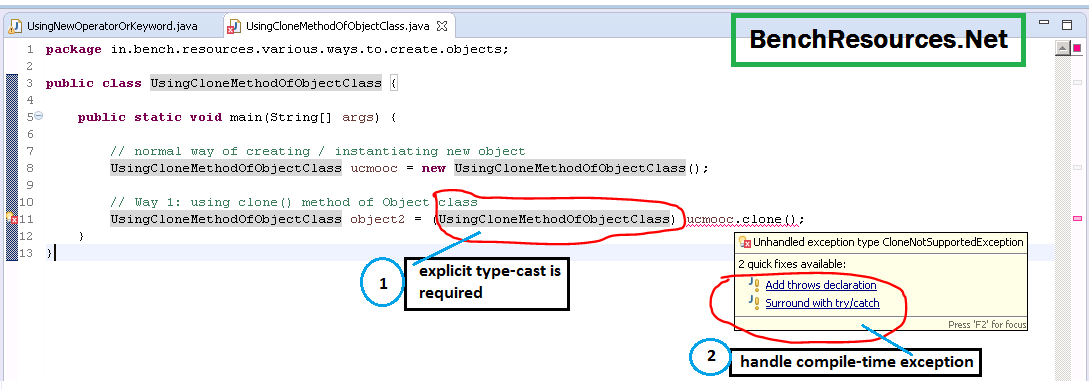Close the UsingCloneMethodOfObjectClass.java tab

coord(441,26)
